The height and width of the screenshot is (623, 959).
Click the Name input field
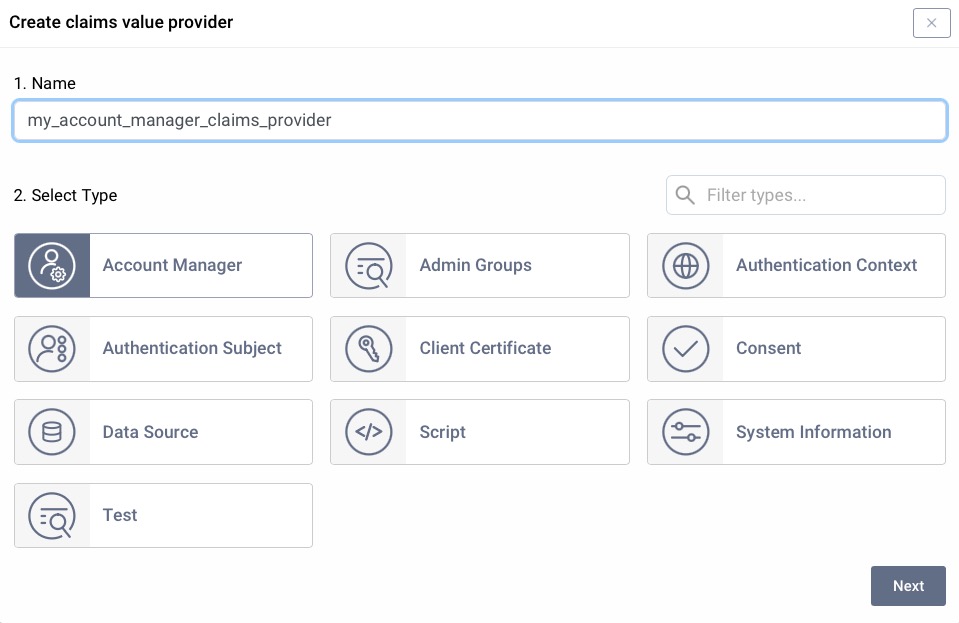point(480,120)
